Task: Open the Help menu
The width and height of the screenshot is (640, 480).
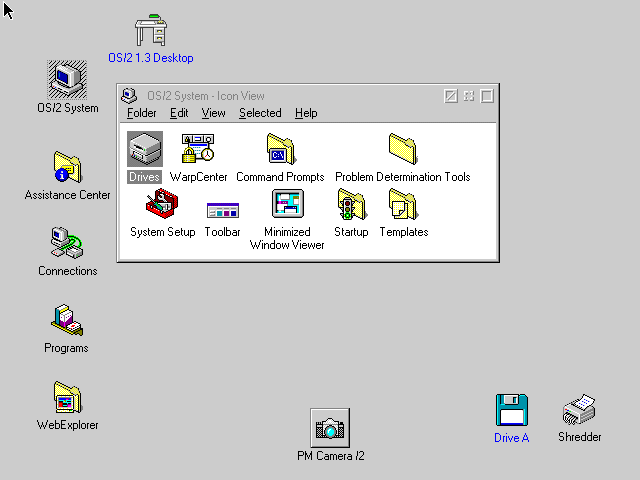Action: pos(306,113)
